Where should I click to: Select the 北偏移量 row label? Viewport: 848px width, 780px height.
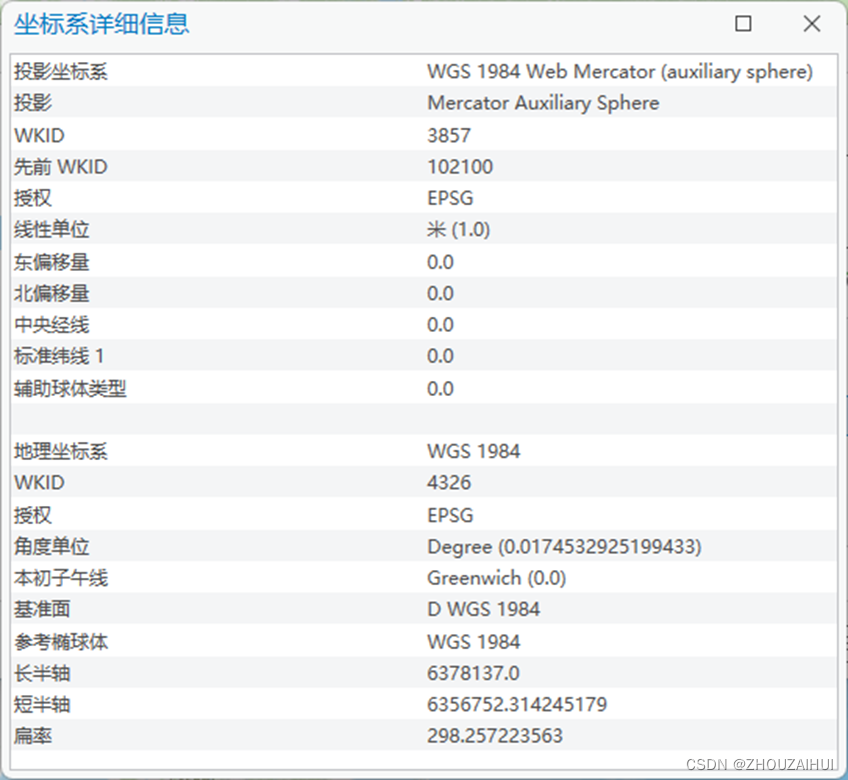[x=52, y=293]
